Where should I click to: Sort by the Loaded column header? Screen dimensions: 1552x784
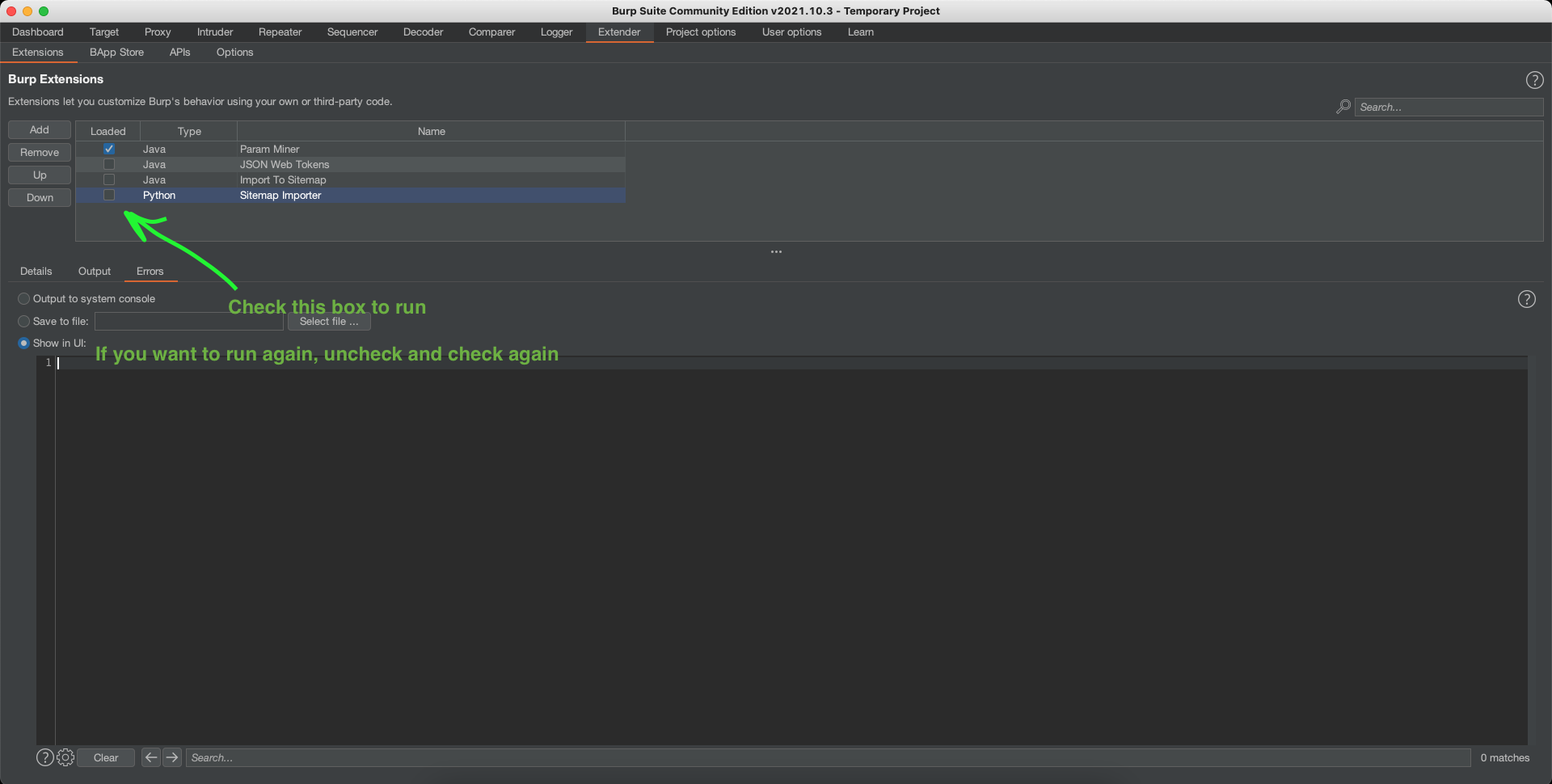point(108,131)
